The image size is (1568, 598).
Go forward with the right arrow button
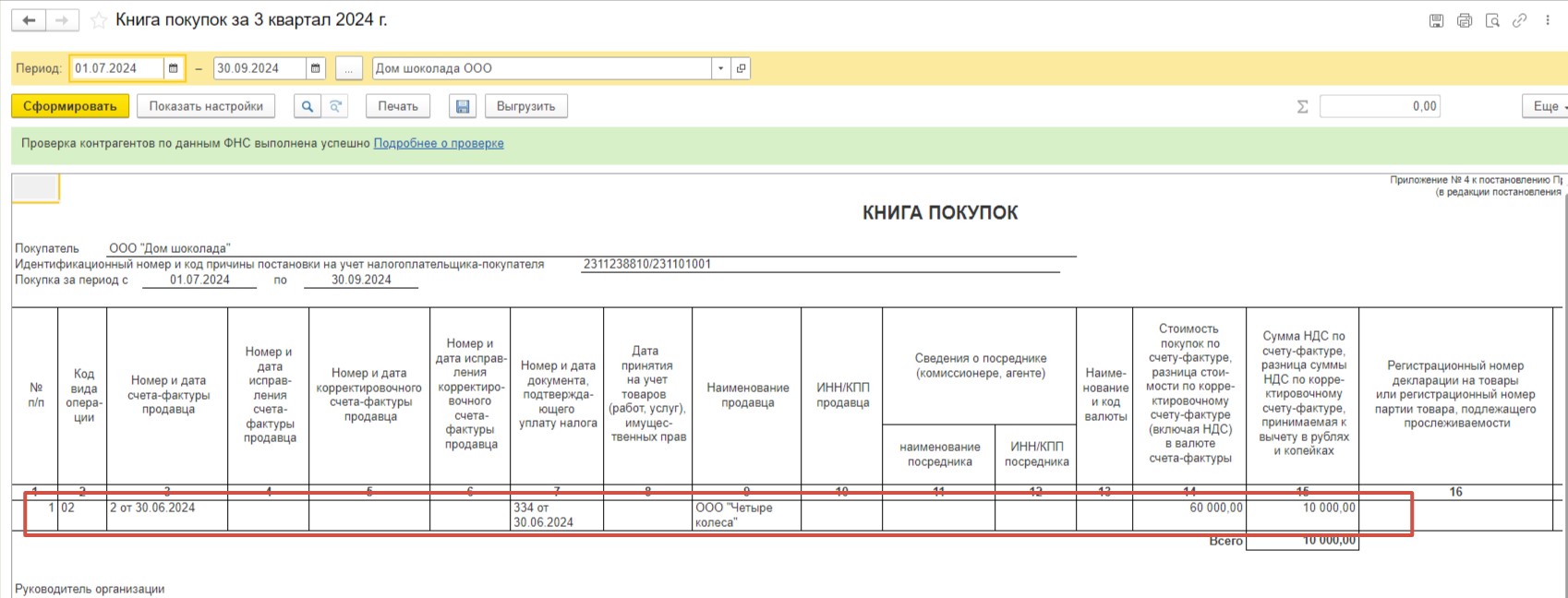pyautogui.click(x=62, y=20)
